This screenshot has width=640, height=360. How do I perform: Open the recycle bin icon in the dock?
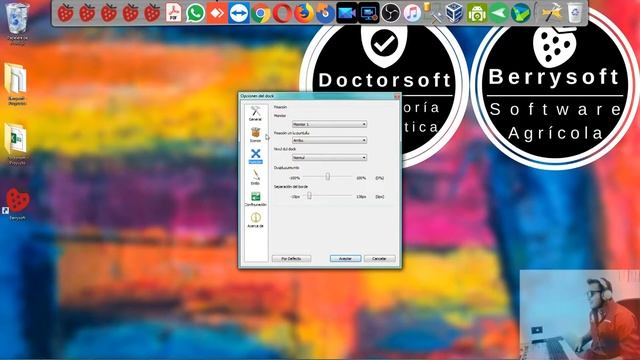point(574,13)
